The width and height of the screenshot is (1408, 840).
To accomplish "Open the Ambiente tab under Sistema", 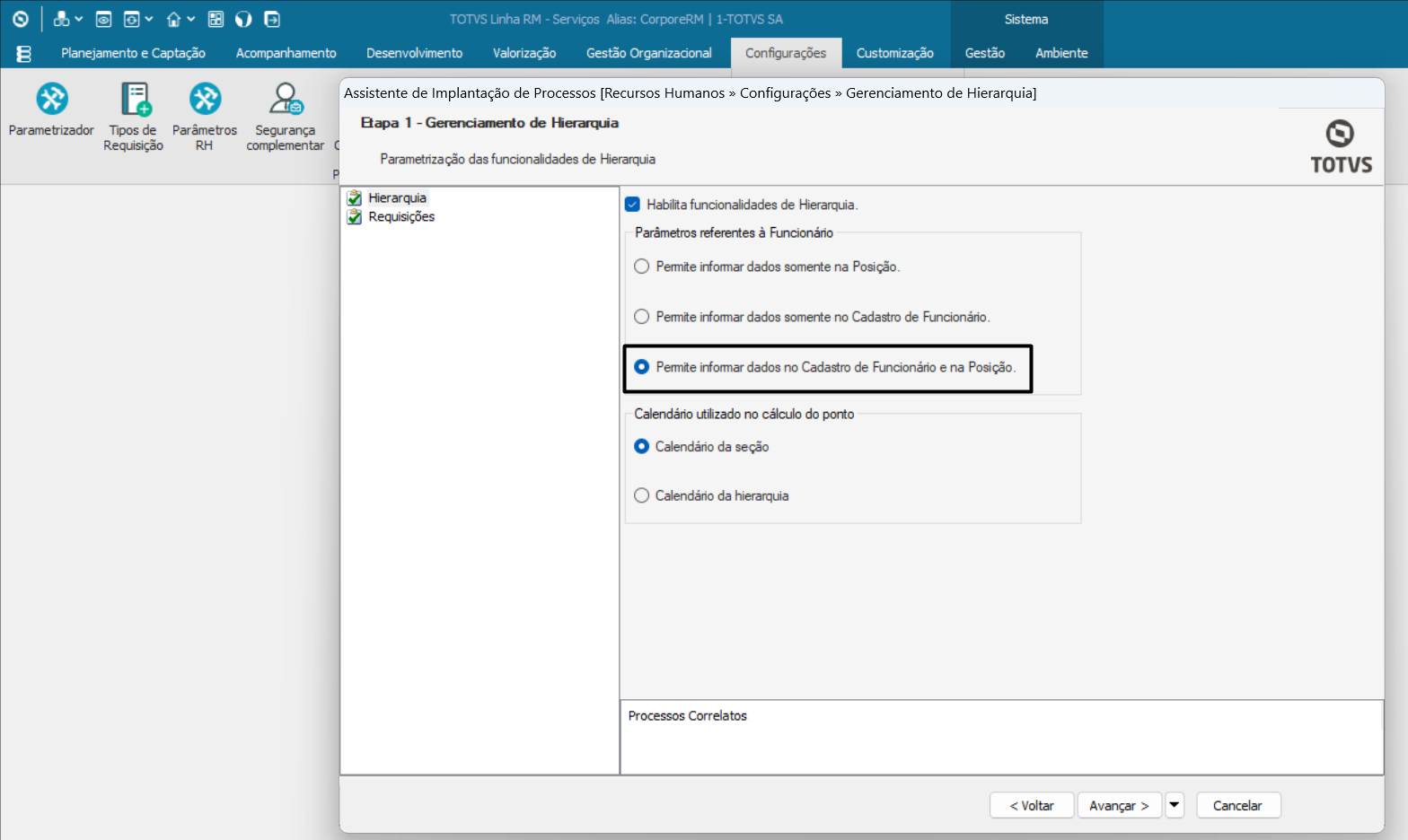I will [1061, 53].
